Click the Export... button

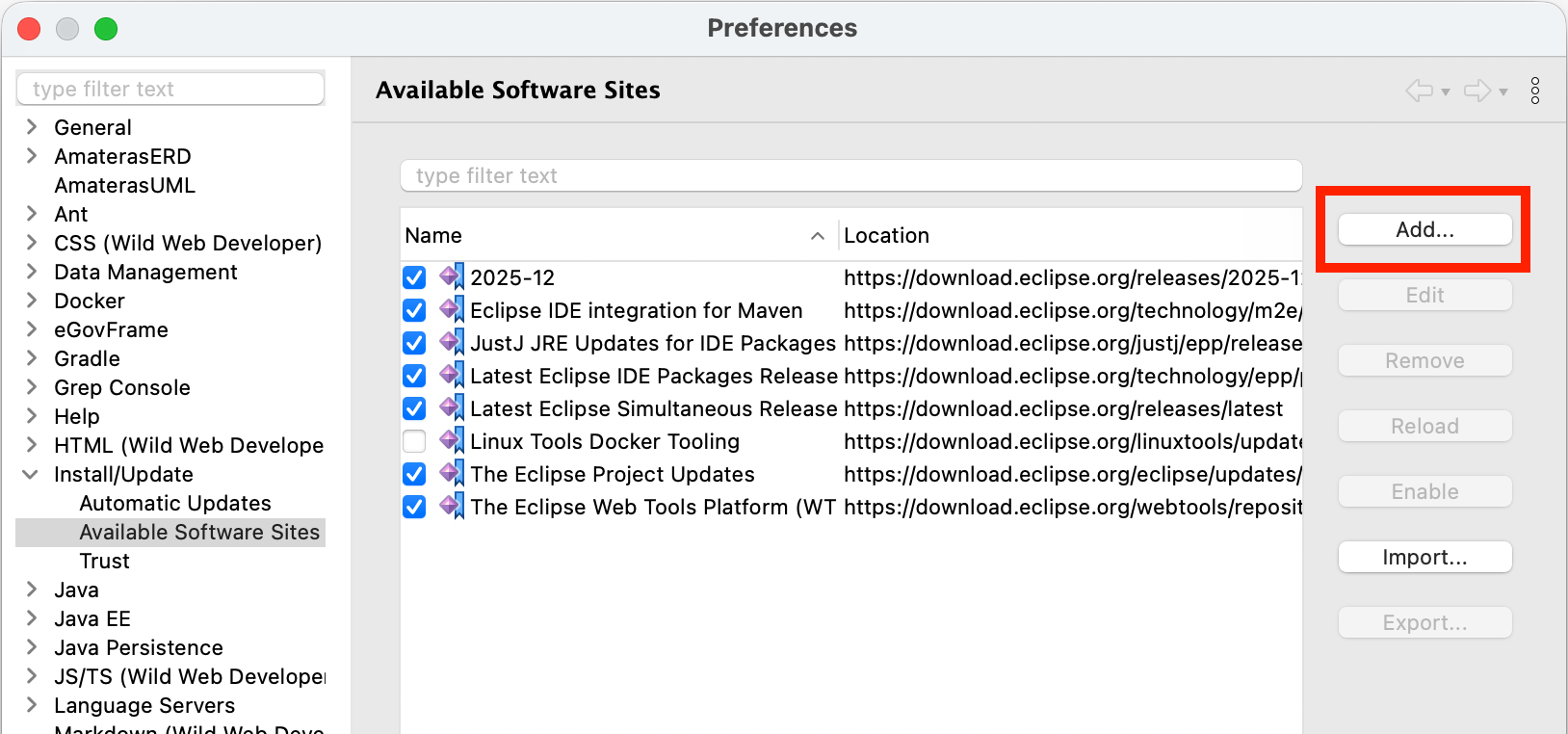[x=1424, y=622]
